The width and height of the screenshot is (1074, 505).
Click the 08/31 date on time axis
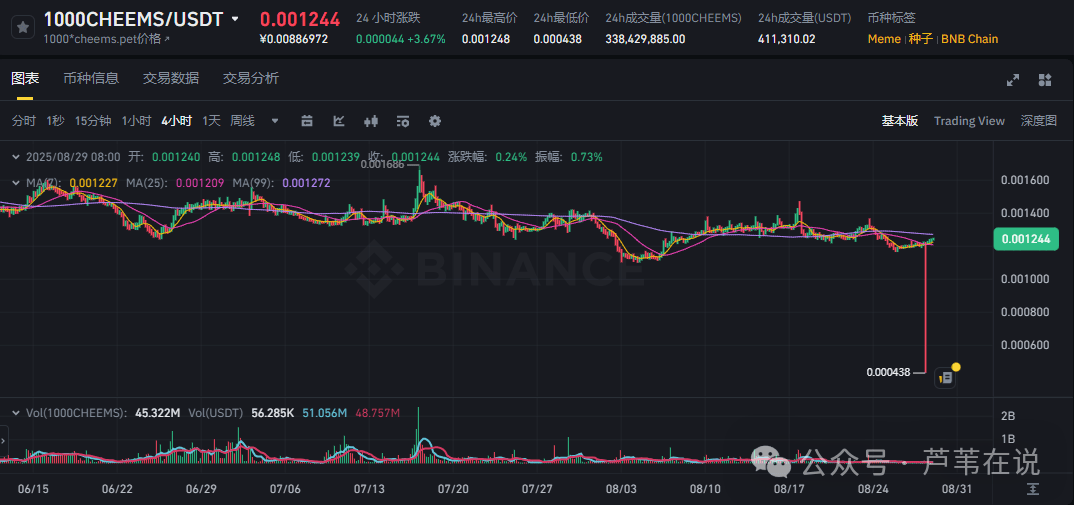[956, 489]
